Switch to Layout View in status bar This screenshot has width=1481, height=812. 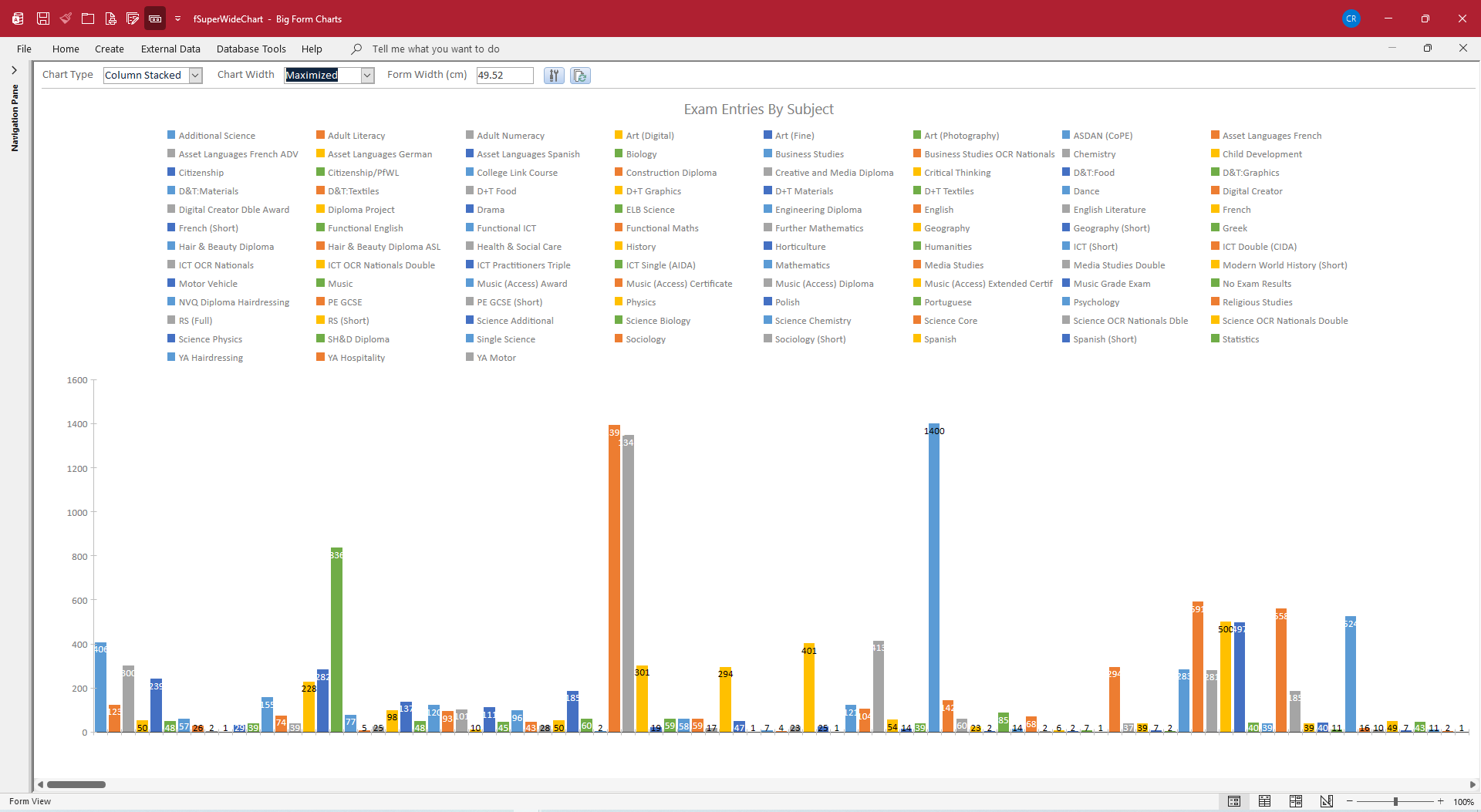[x=1296, y=801]
